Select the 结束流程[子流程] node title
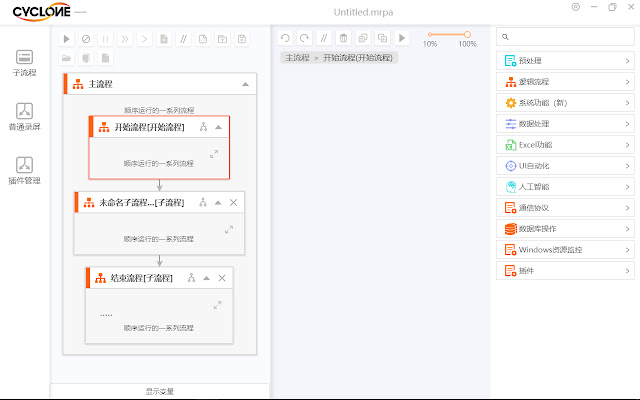Screen dimensions: 640x400 click(142, 278)
